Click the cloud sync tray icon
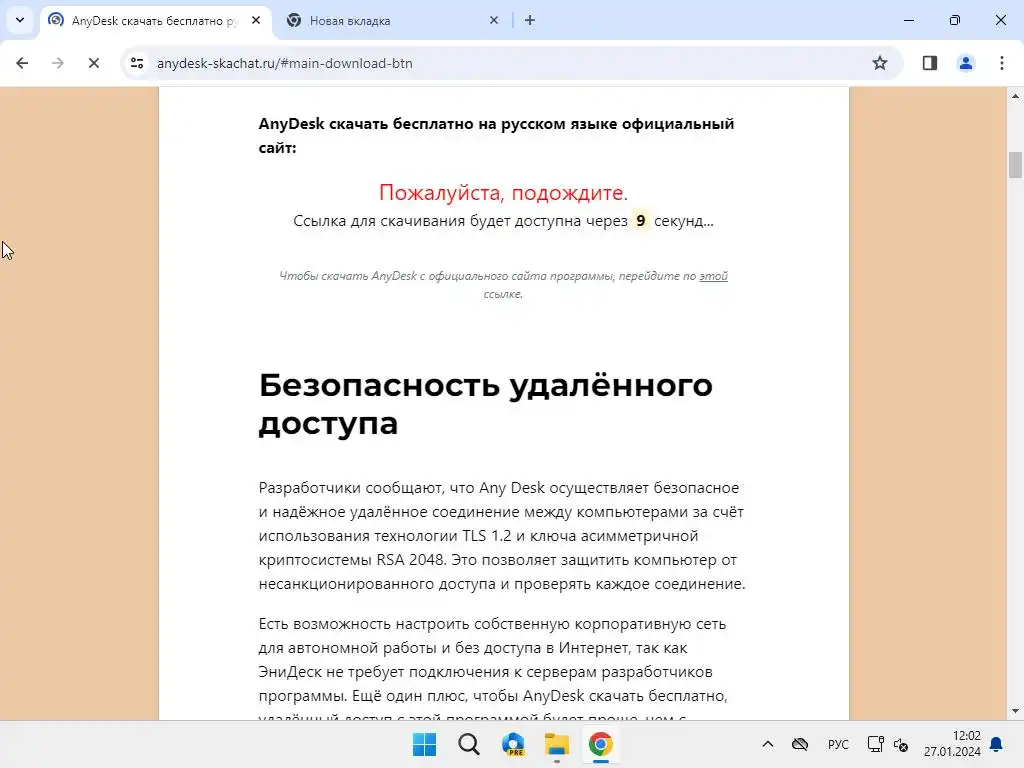This screenshot has height=768, width=1024. [x=800, y=744]
